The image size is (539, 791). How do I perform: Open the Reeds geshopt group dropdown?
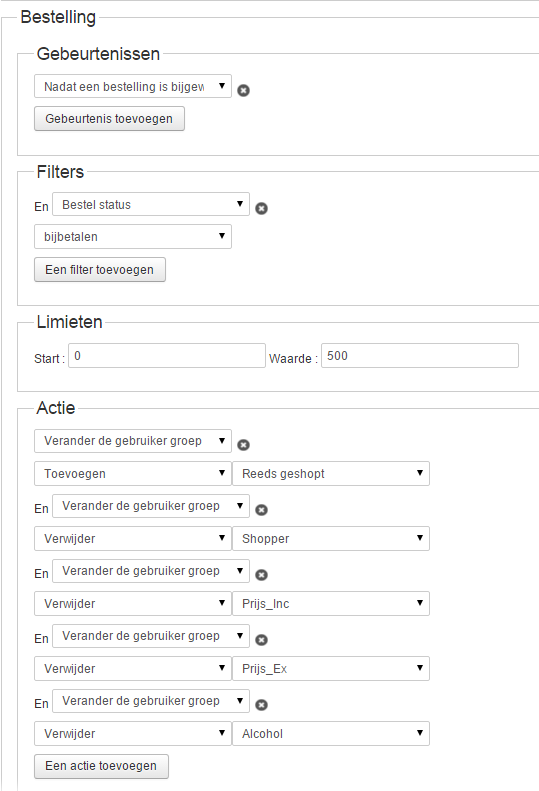pos(331,474)
